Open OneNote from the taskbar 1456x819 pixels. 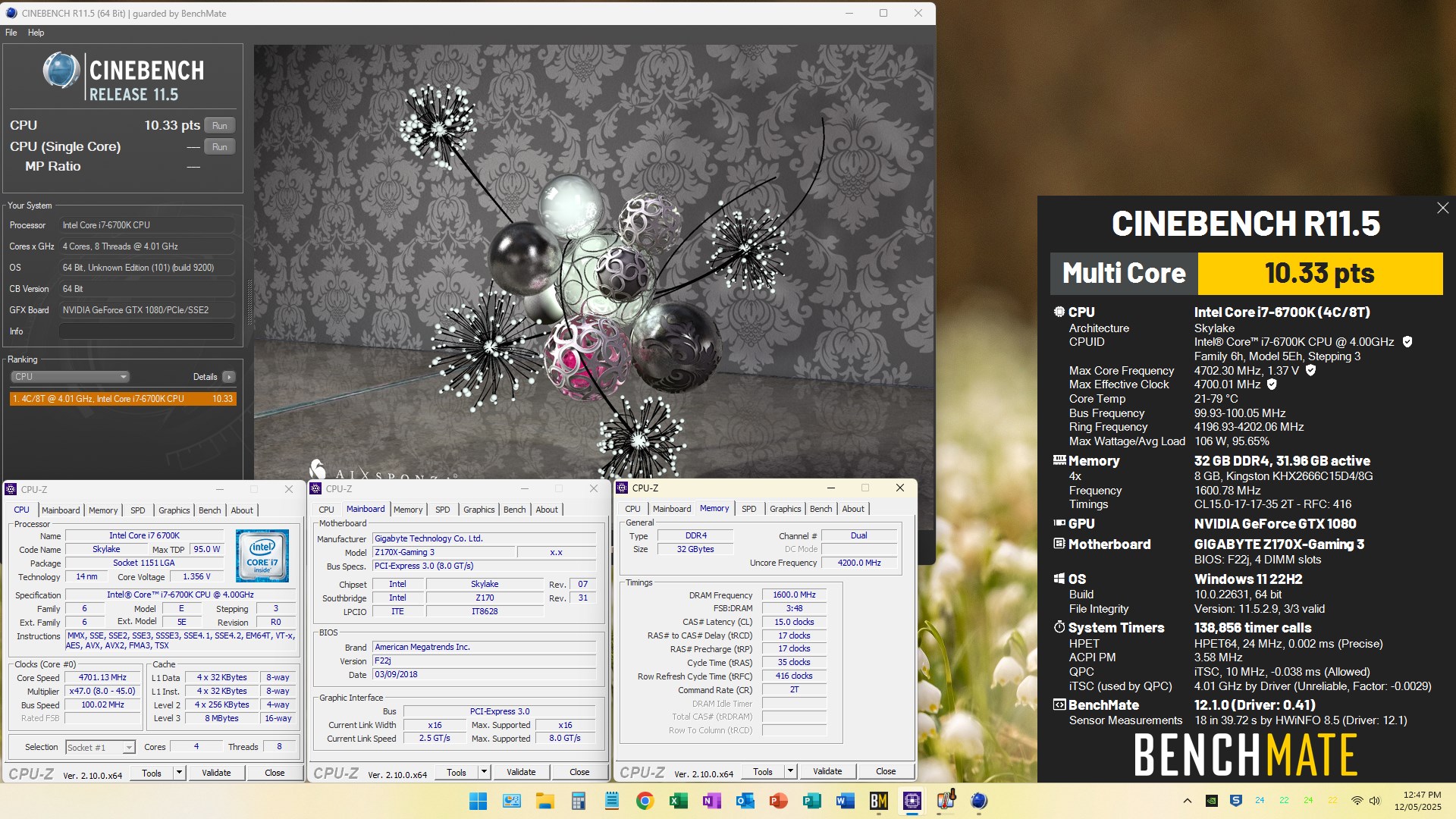(x=711, y=801)
